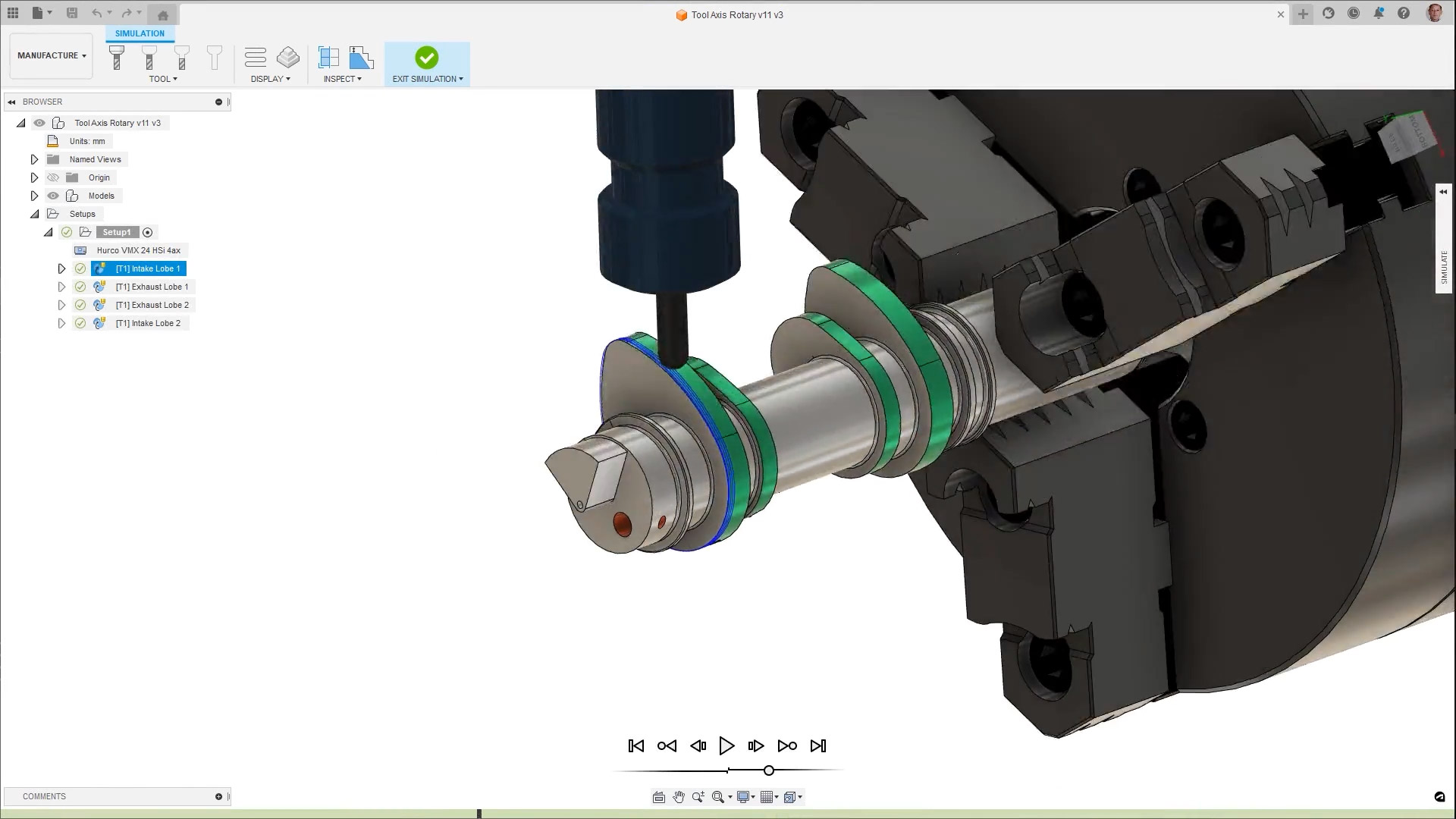Expand the Origin folder
This screenshot has height=819, width=1456.
(x=34, y=177)
